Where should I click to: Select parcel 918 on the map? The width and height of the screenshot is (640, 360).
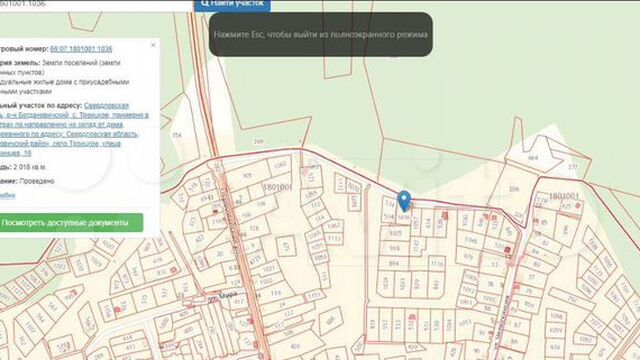[x=395, y=248]
